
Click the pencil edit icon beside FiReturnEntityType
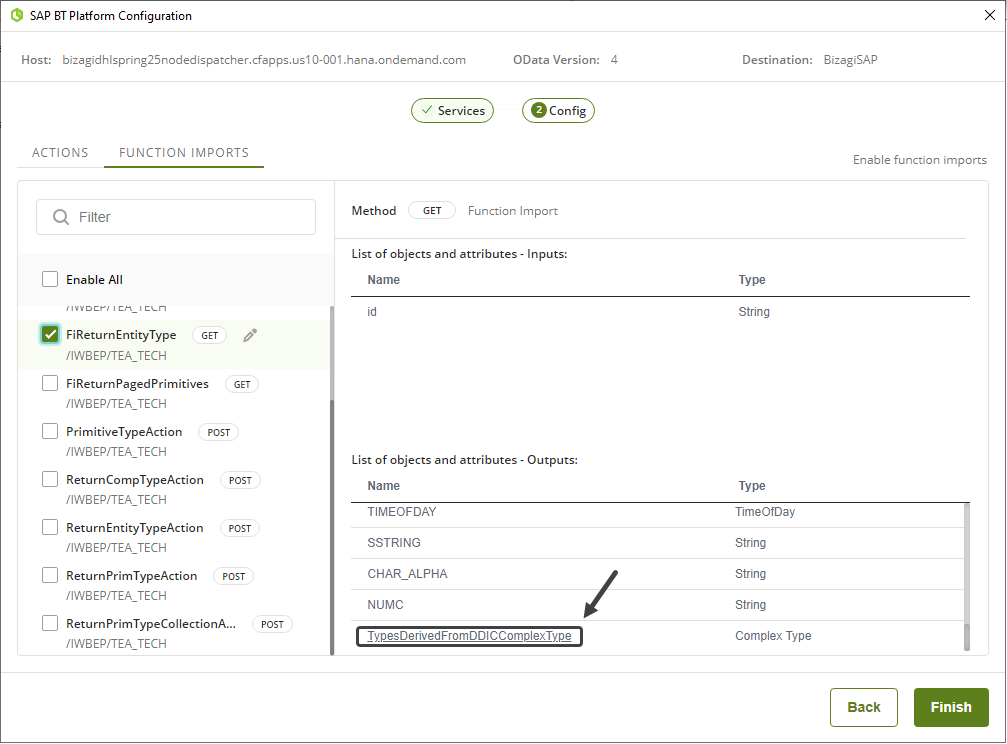pyautogui.click(x=250, y=336)
